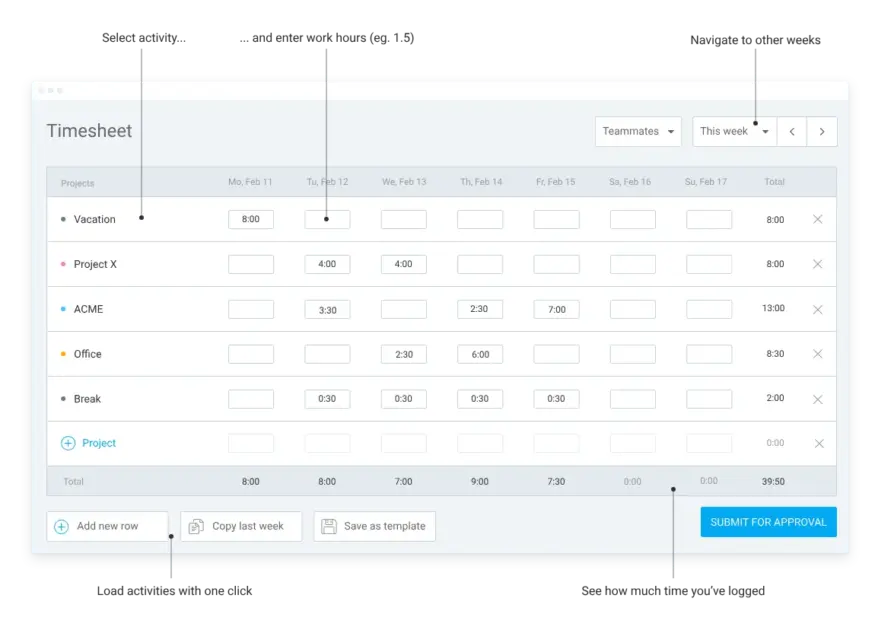Click Break's empty Sunday hours field
This screenshot has height=630, width=875.
coord(709,398)
